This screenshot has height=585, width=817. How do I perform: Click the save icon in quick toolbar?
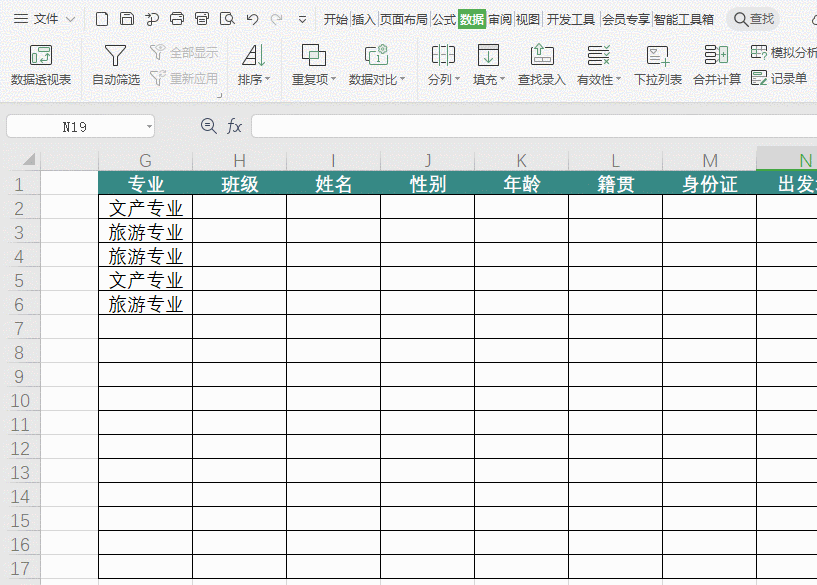[x=127, y=19]
